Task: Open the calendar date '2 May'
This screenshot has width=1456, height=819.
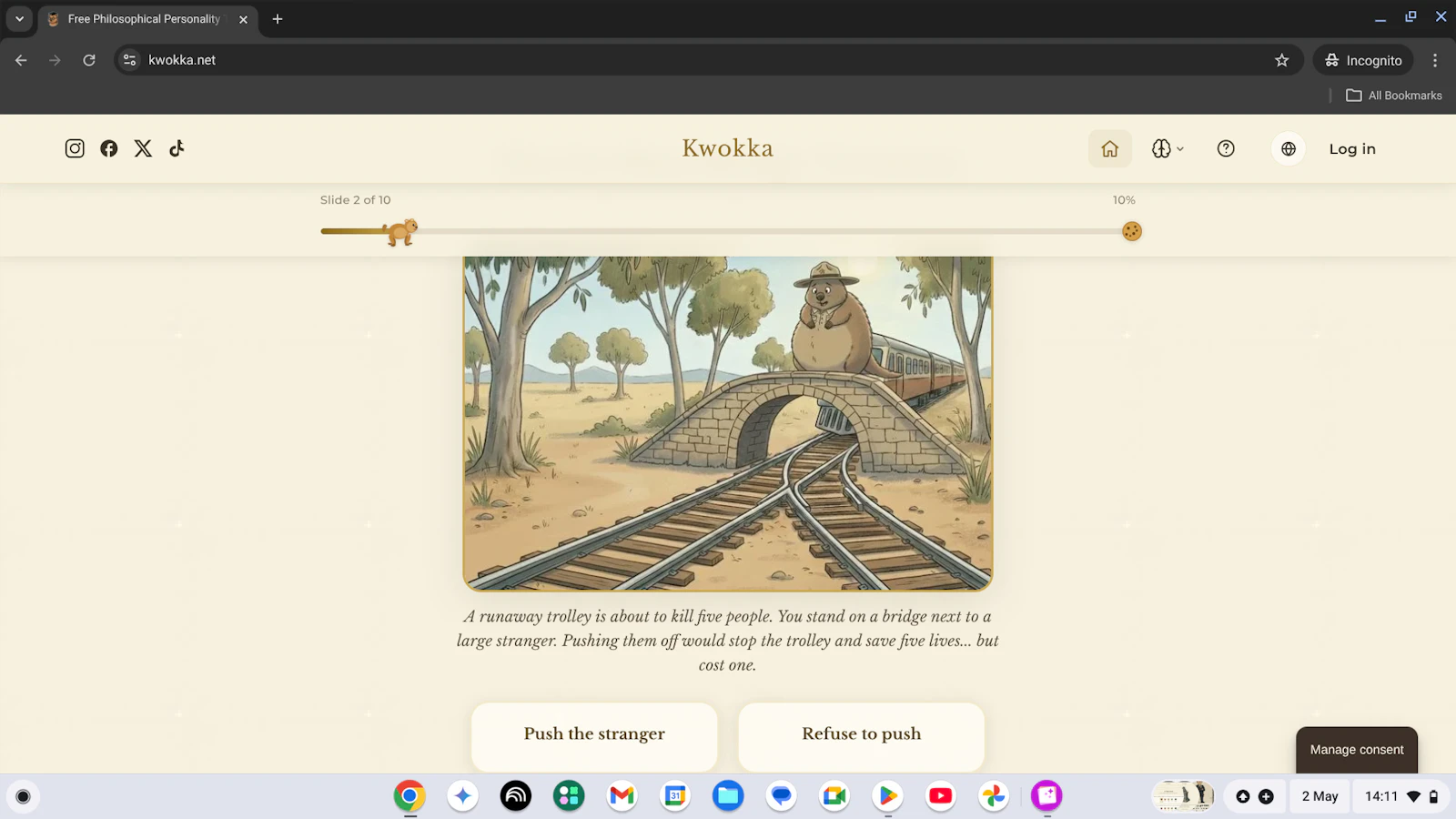Action: tap(1319, 796)
